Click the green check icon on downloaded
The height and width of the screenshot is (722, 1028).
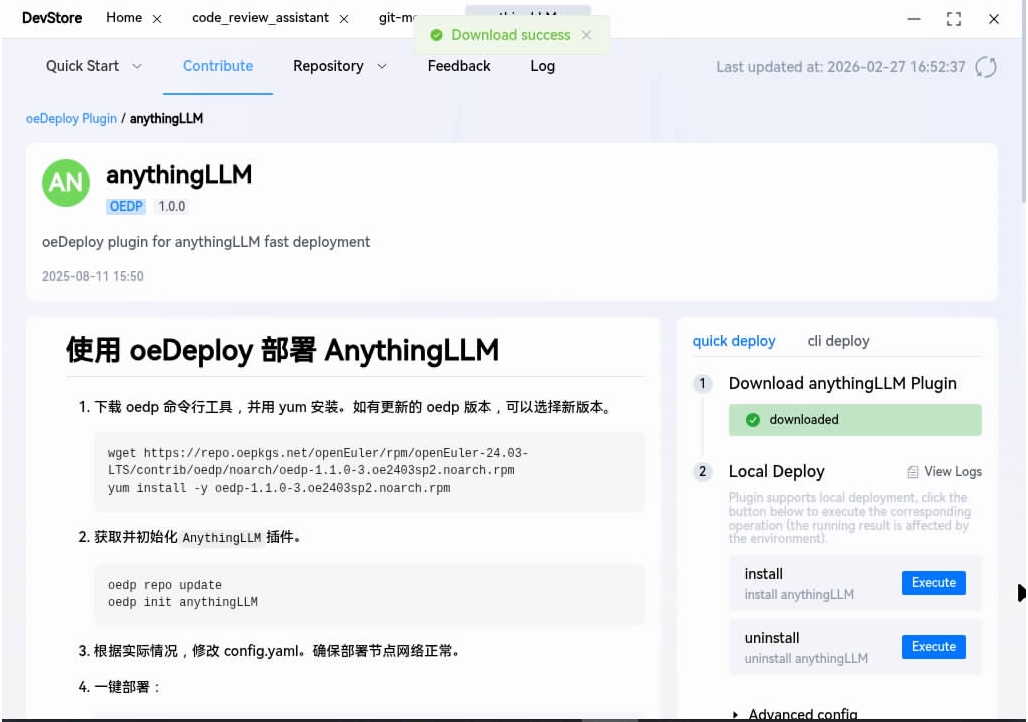click(x=753, y=420)
